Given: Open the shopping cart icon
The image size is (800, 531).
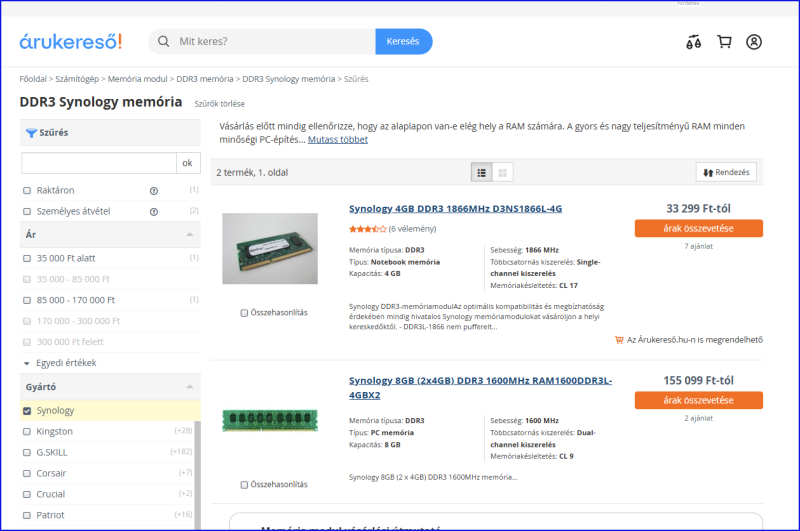Looking at the screenshot, I should click(x=724, y=42).
